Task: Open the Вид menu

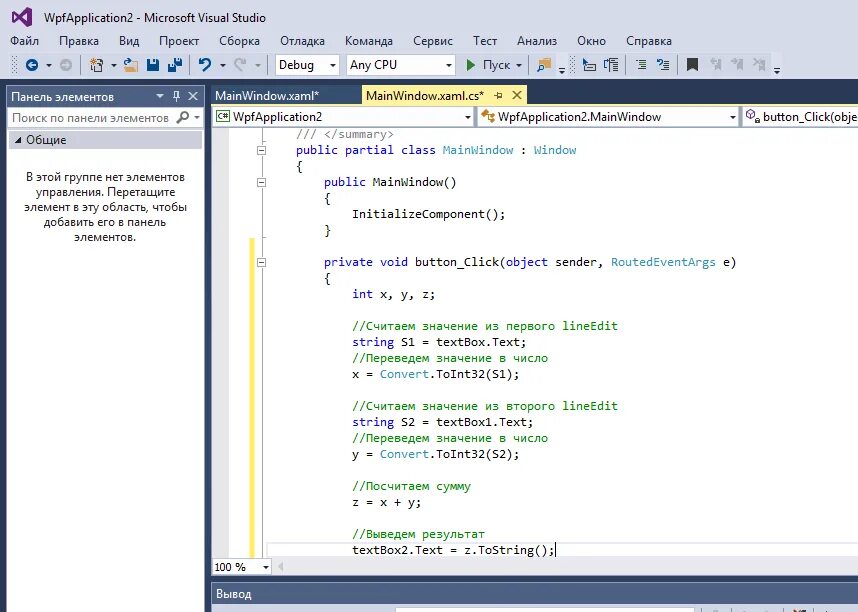Action: [129, 41]
